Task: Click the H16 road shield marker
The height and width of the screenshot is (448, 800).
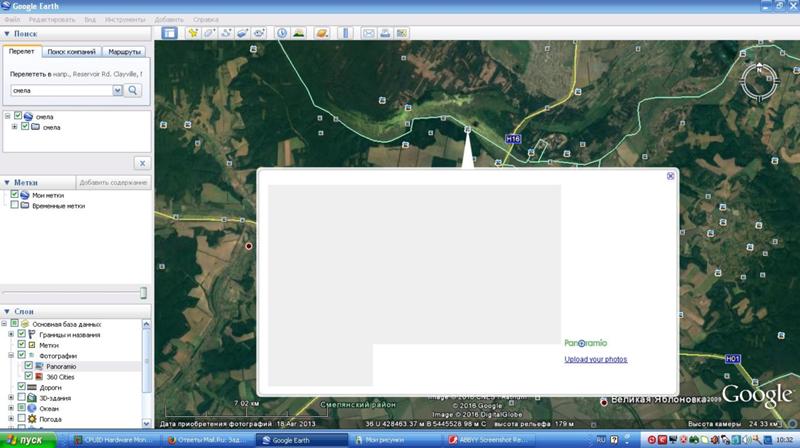Action: 513,138
